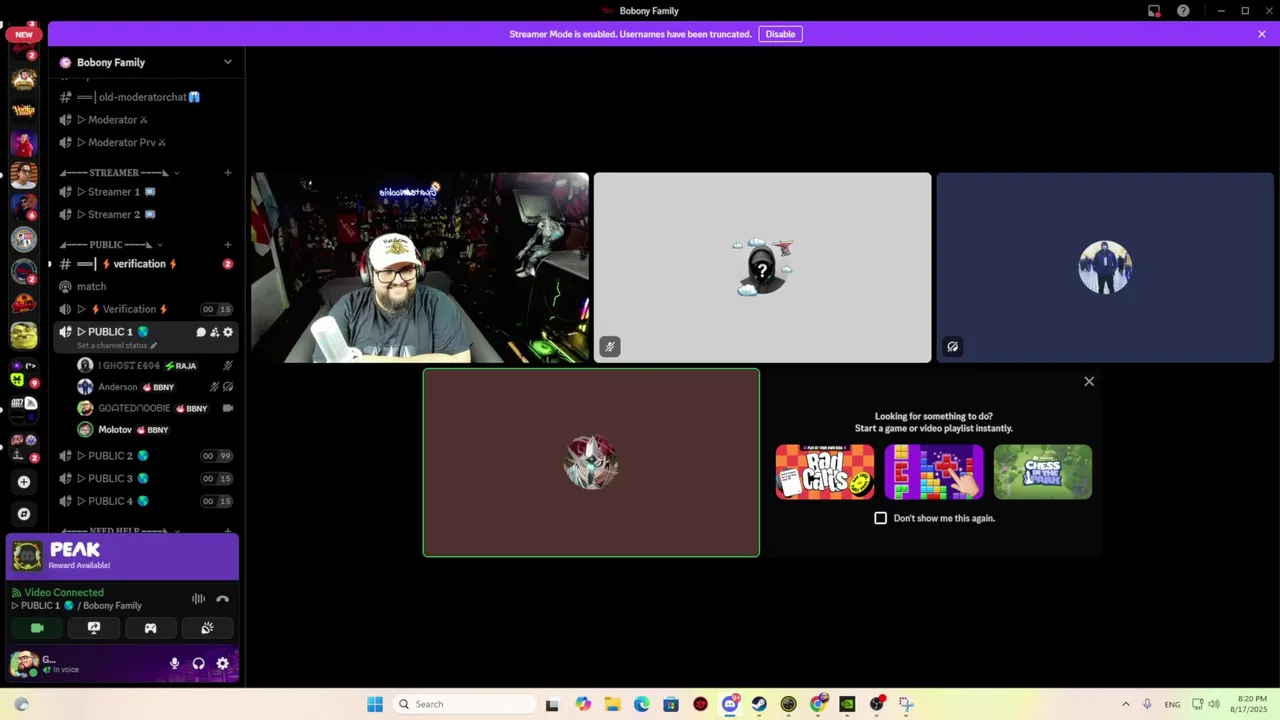Start an activity with the gamepad icon
This screenshot has height=720, width=1280.
pos(150,628)
